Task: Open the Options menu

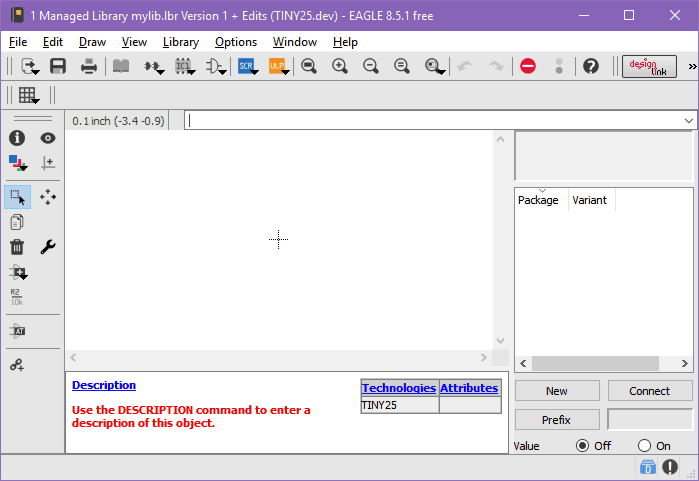Action: [235, 42]
